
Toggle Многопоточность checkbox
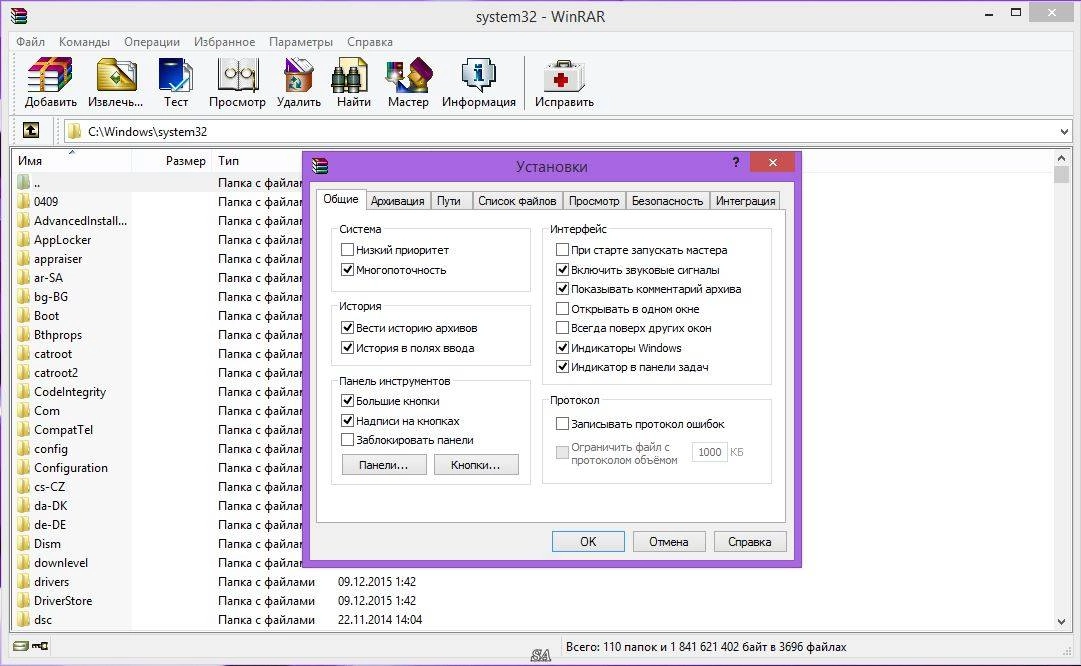pyautogui.click(x=347, y=270)
